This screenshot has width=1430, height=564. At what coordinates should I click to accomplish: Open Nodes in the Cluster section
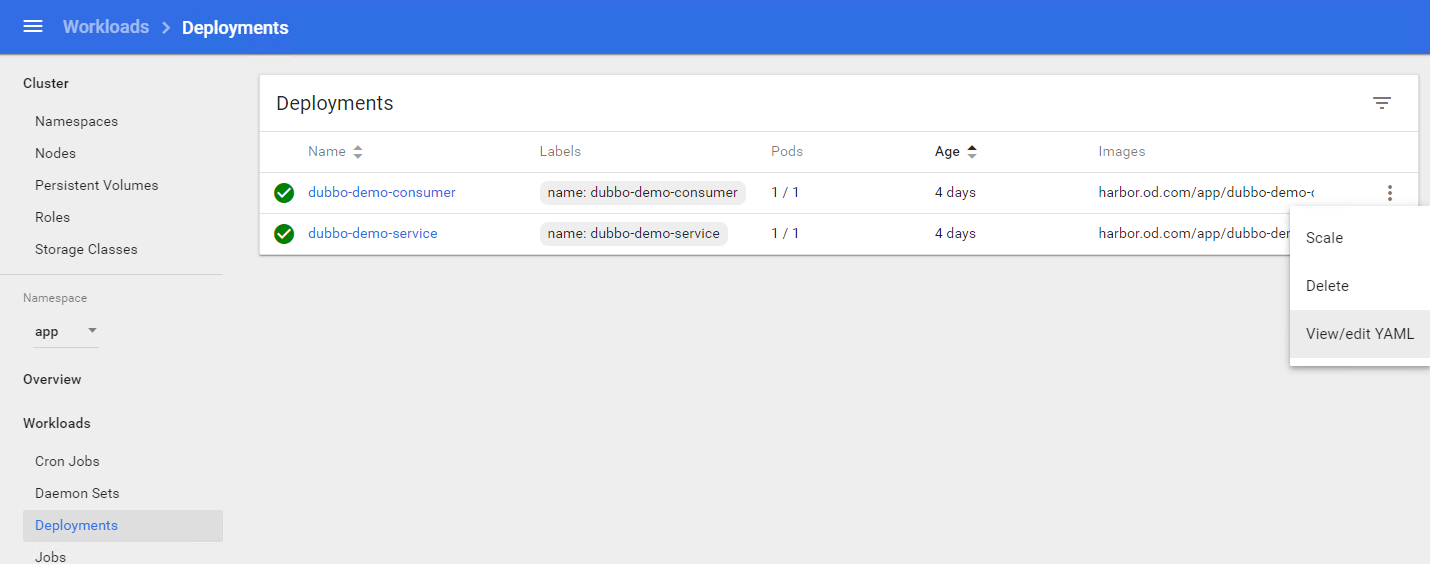click(x=55, y=153)
